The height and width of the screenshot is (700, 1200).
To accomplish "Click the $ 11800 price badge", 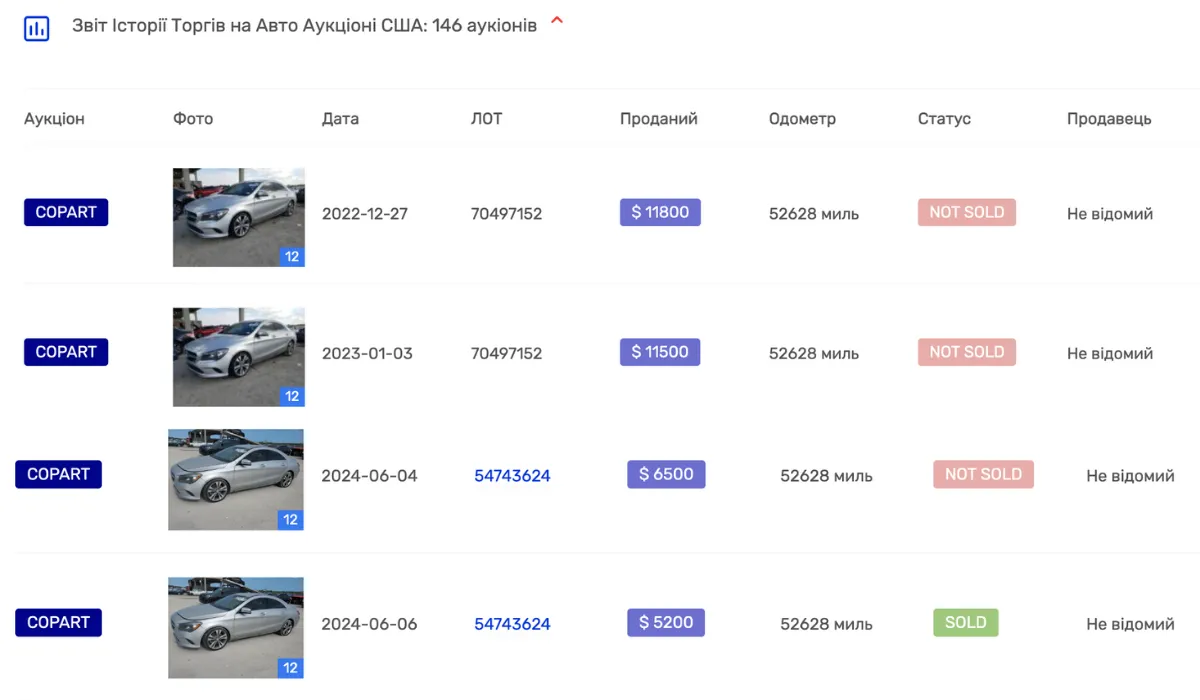I will pyautogui.click(x=660, y=212).
